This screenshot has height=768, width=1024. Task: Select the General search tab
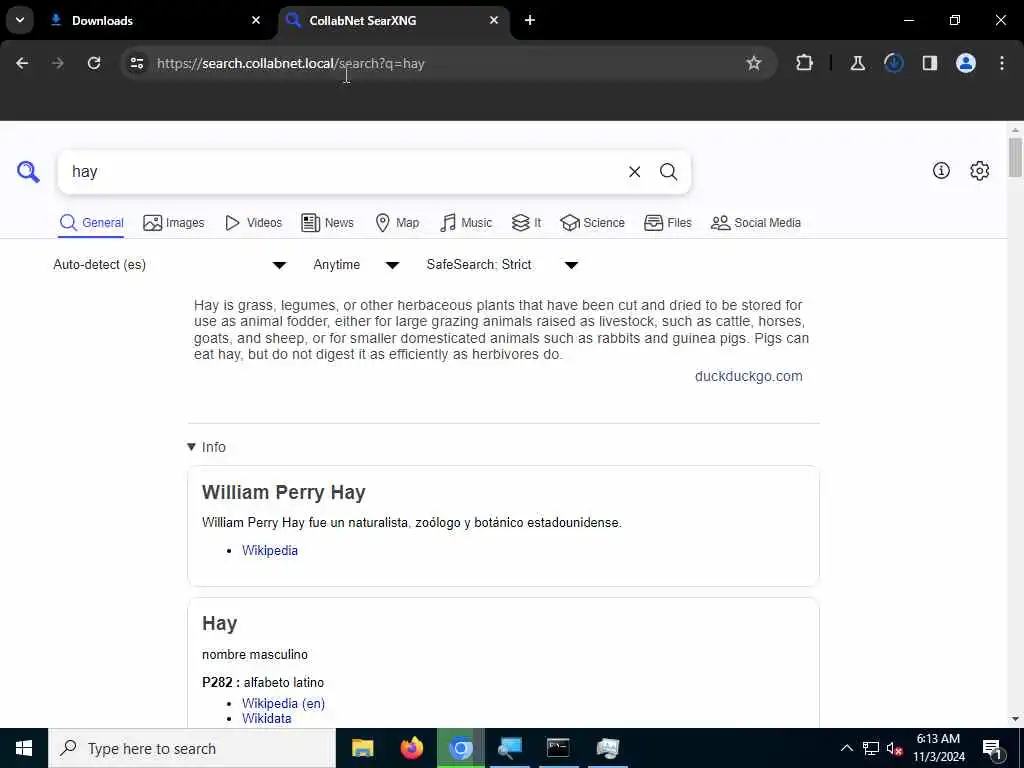click(91, 223)
